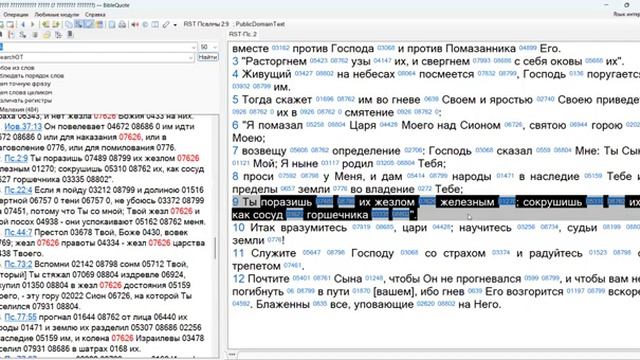Open the results count dropdown showing 50
Image resolution: width=640 pixels, height=360 pixels.
(x=215, y=47)
